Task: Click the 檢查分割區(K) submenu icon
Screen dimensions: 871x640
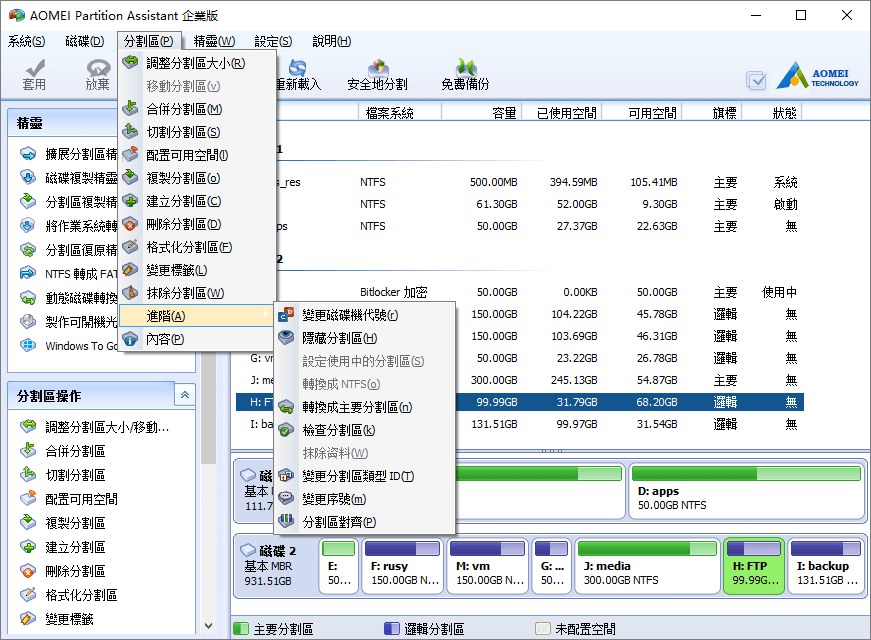Action: coord(286,430)
